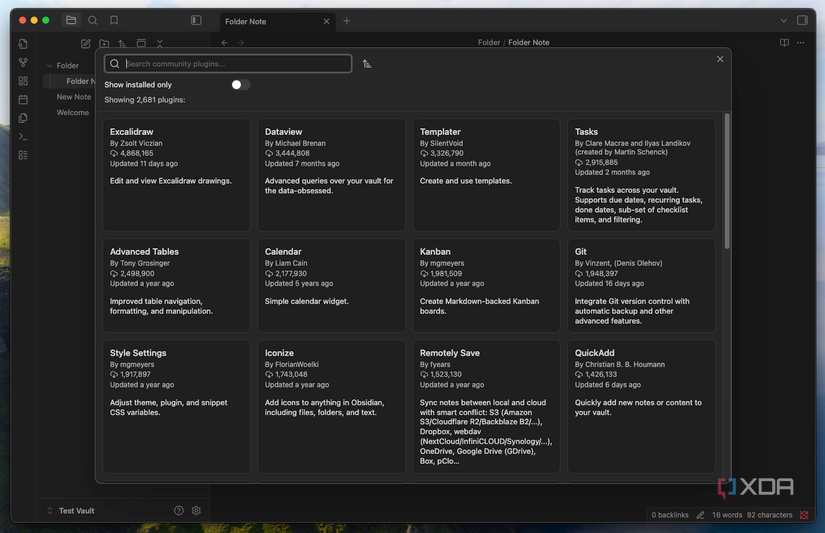
Task: Click the bottom checklist ribbon icon
Action: coord(23,155)
